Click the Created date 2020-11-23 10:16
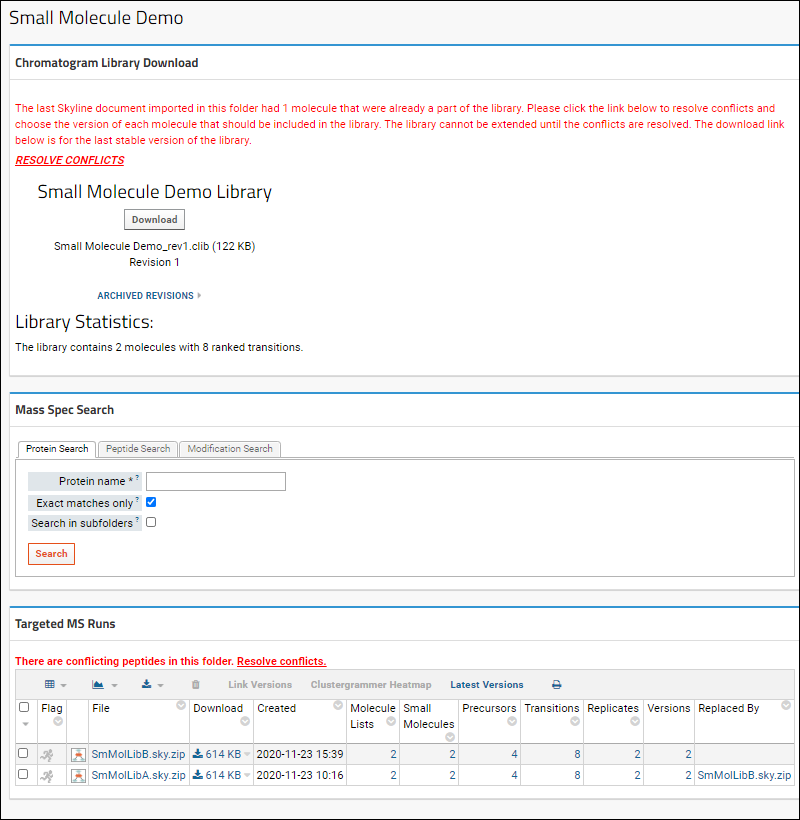The height and width of the screenshot is (820, 800). pos(300,775)
